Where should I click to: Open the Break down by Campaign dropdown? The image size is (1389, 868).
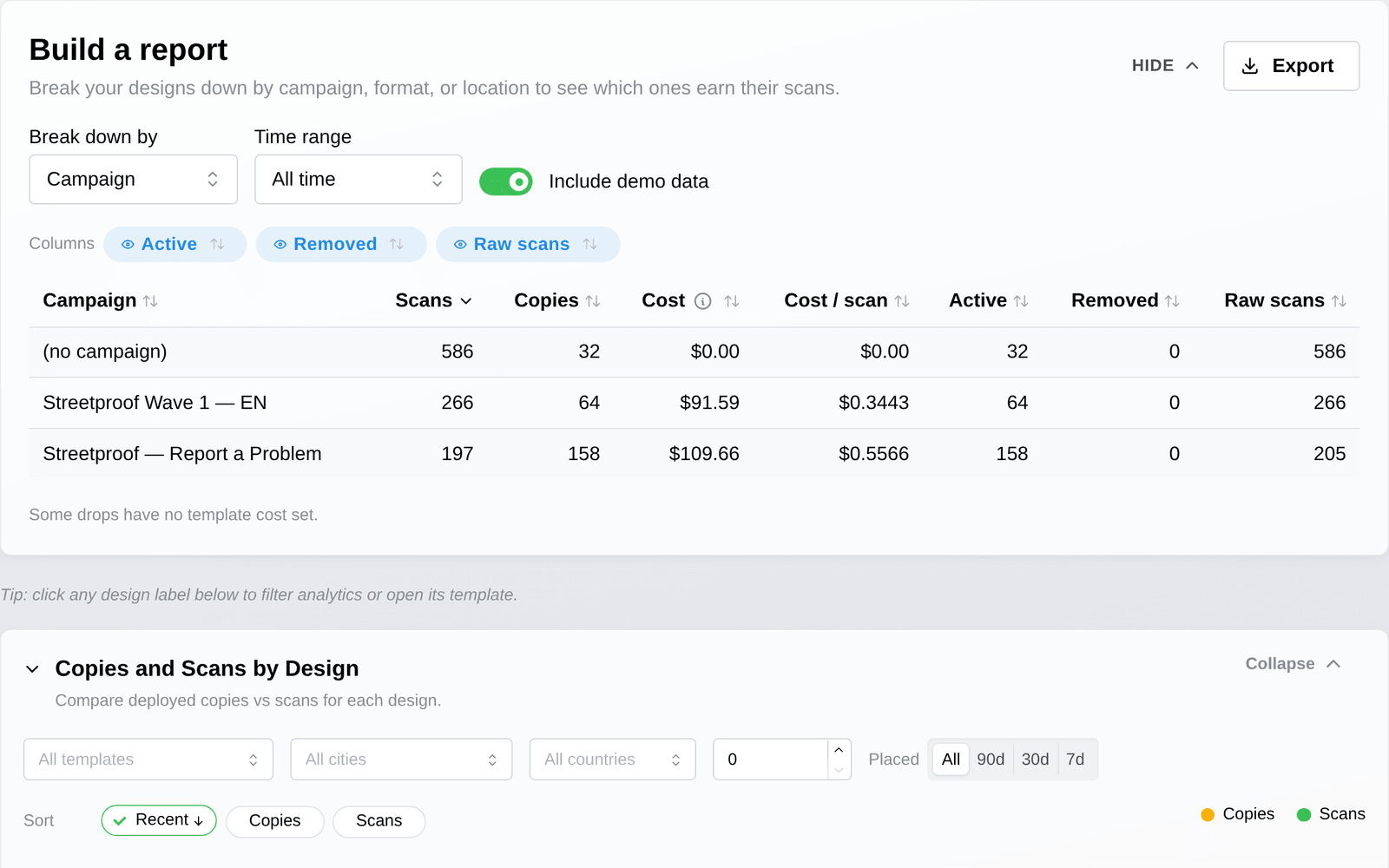pyautogui.click(x=134, y=180)
